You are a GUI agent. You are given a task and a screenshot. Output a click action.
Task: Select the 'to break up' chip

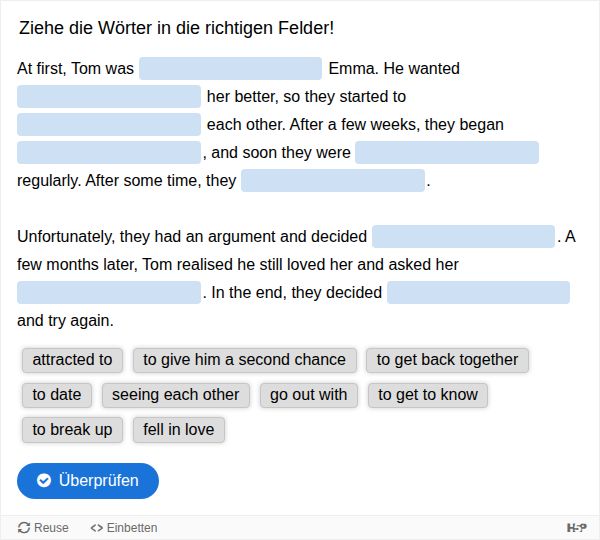[x=72, y=430]
